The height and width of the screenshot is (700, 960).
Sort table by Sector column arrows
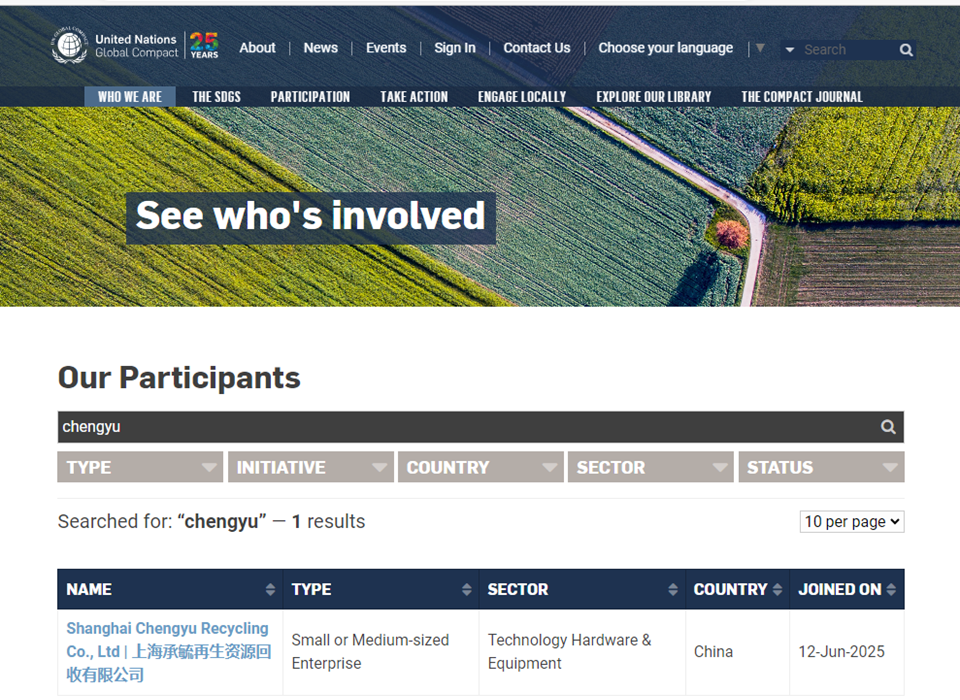tap(673, 589)
